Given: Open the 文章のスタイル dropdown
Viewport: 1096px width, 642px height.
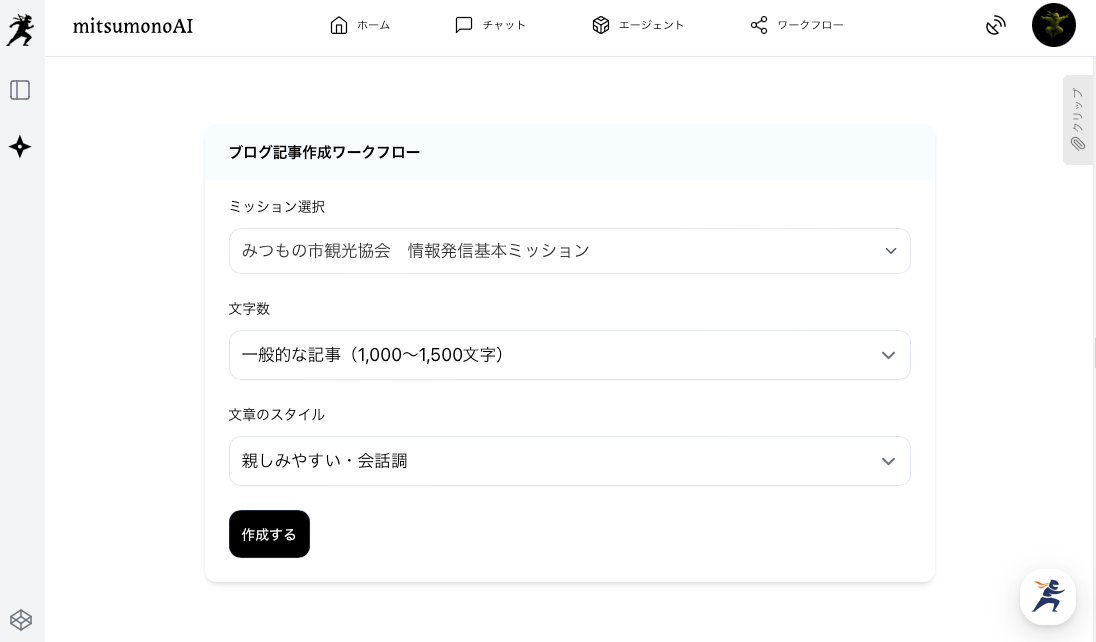Looking at the screenshot, I should [569, 461].
